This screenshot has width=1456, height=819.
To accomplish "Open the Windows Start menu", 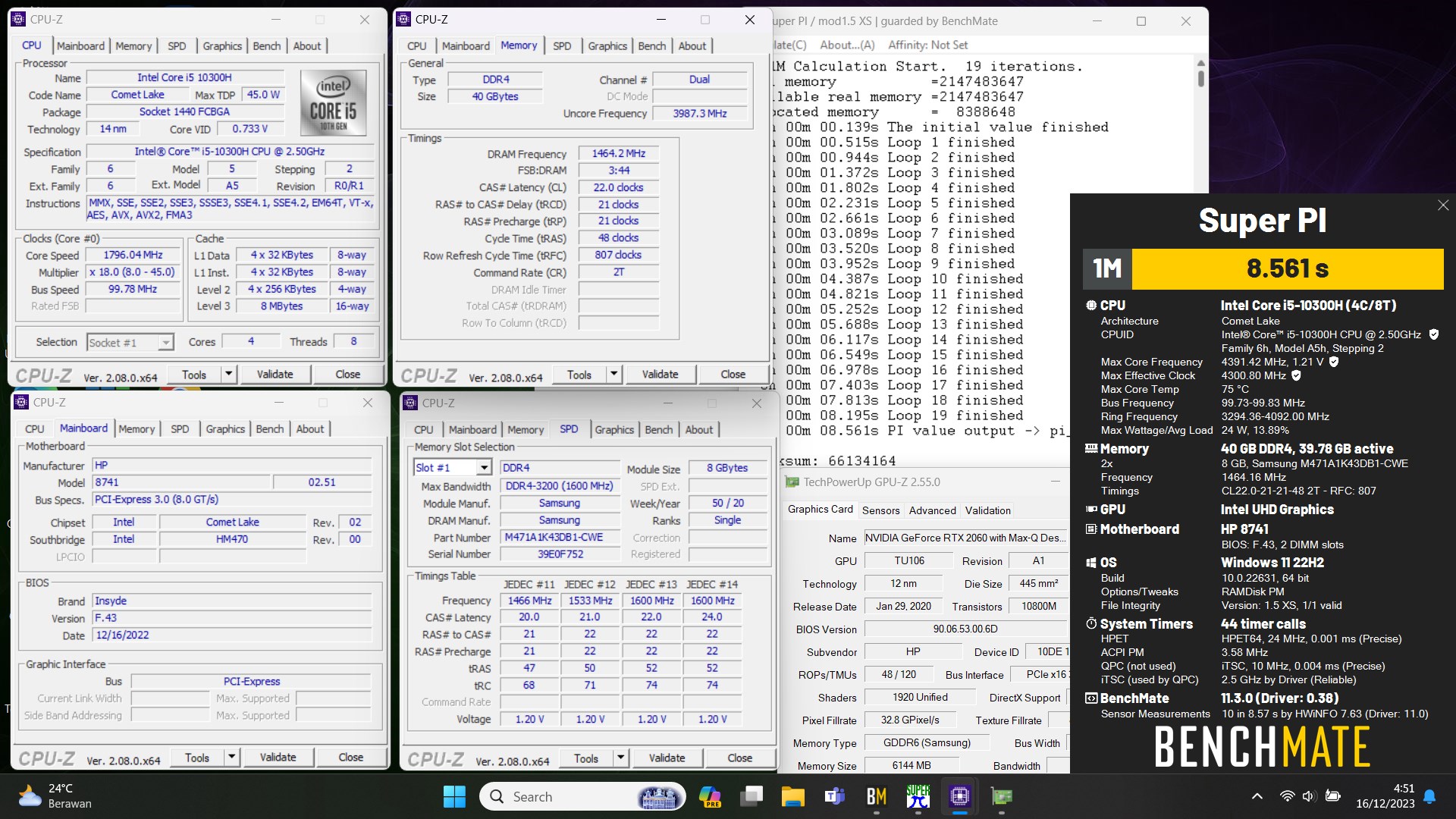I will coord(454,796).
